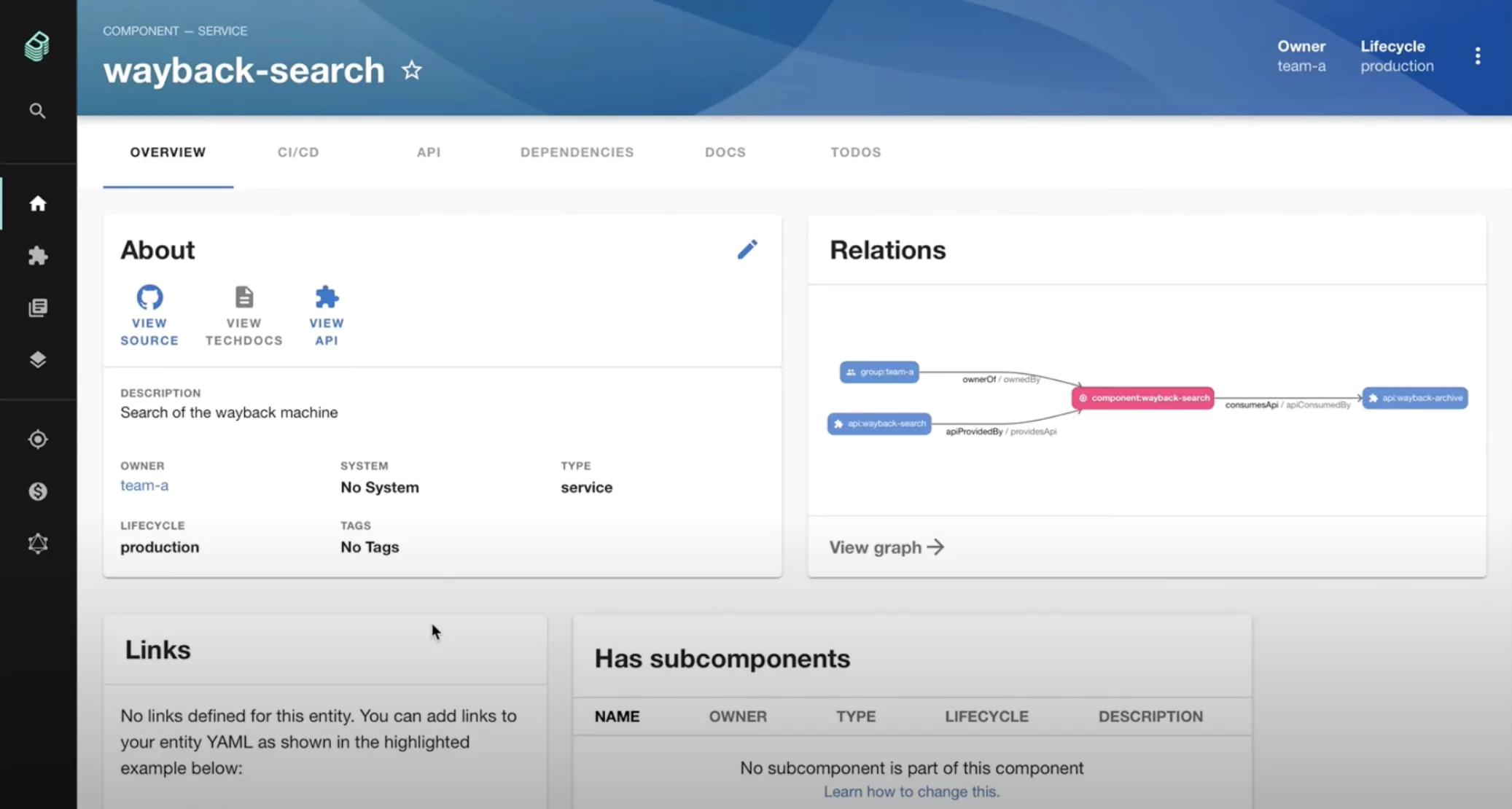This screenshot has height=809, width=1512.
Task: Click the 'No System' value
Action: tap(380, 487)
